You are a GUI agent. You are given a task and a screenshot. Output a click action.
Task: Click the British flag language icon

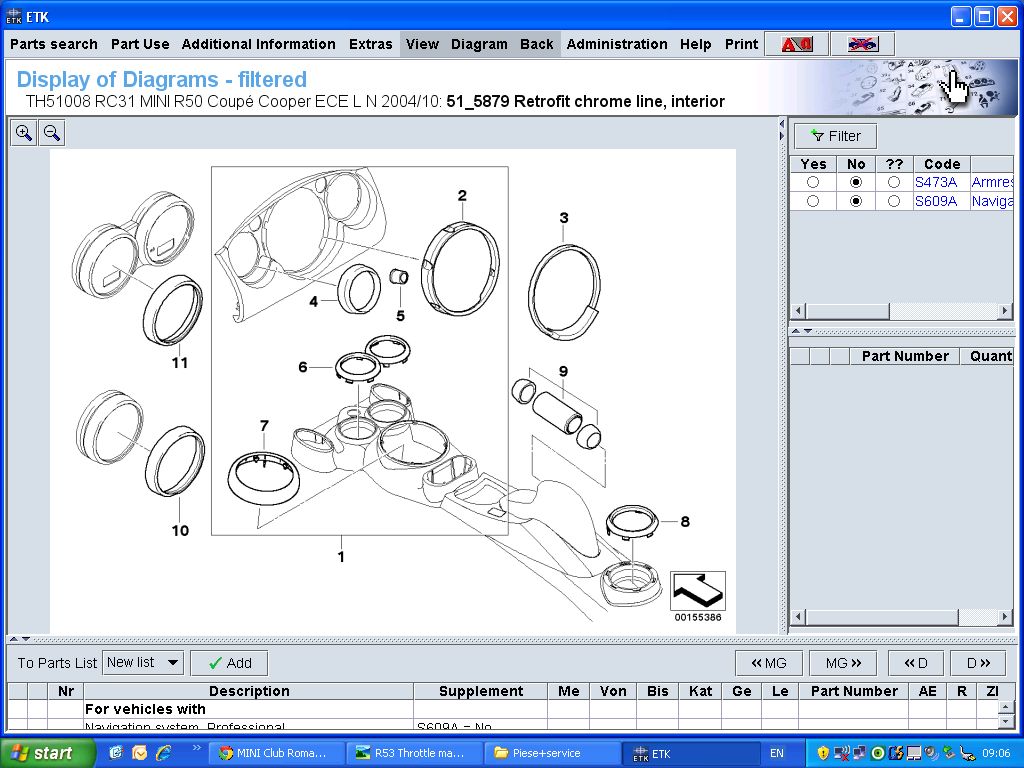click(862, 44)
